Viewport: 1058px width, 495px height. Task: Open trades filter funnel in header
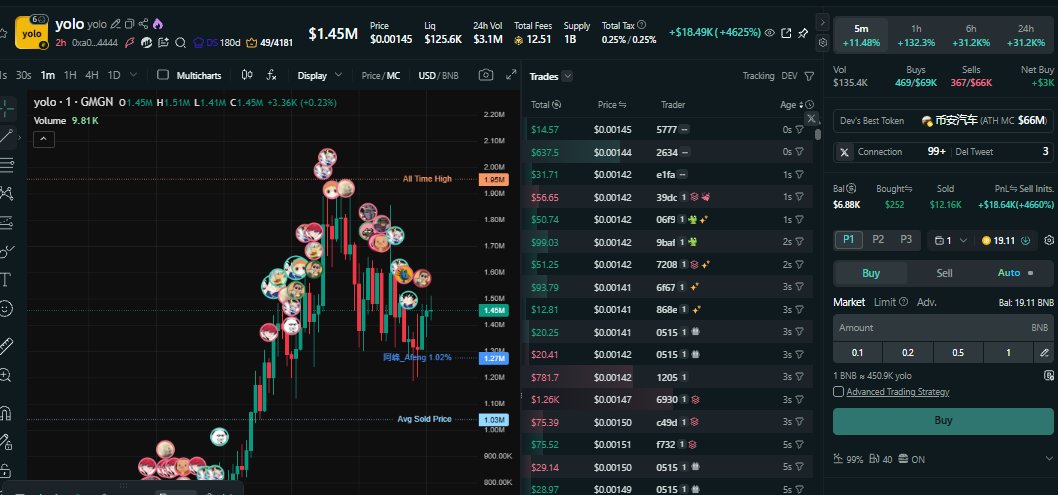pyautogui.click(x=809, y=76)
